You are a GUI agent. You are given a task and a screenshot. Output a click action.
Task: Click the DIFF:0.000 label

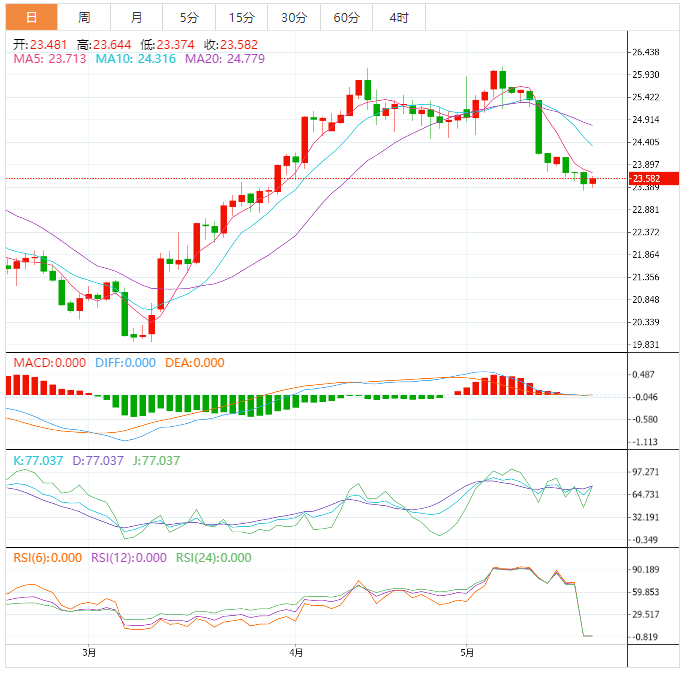(125, 363)
